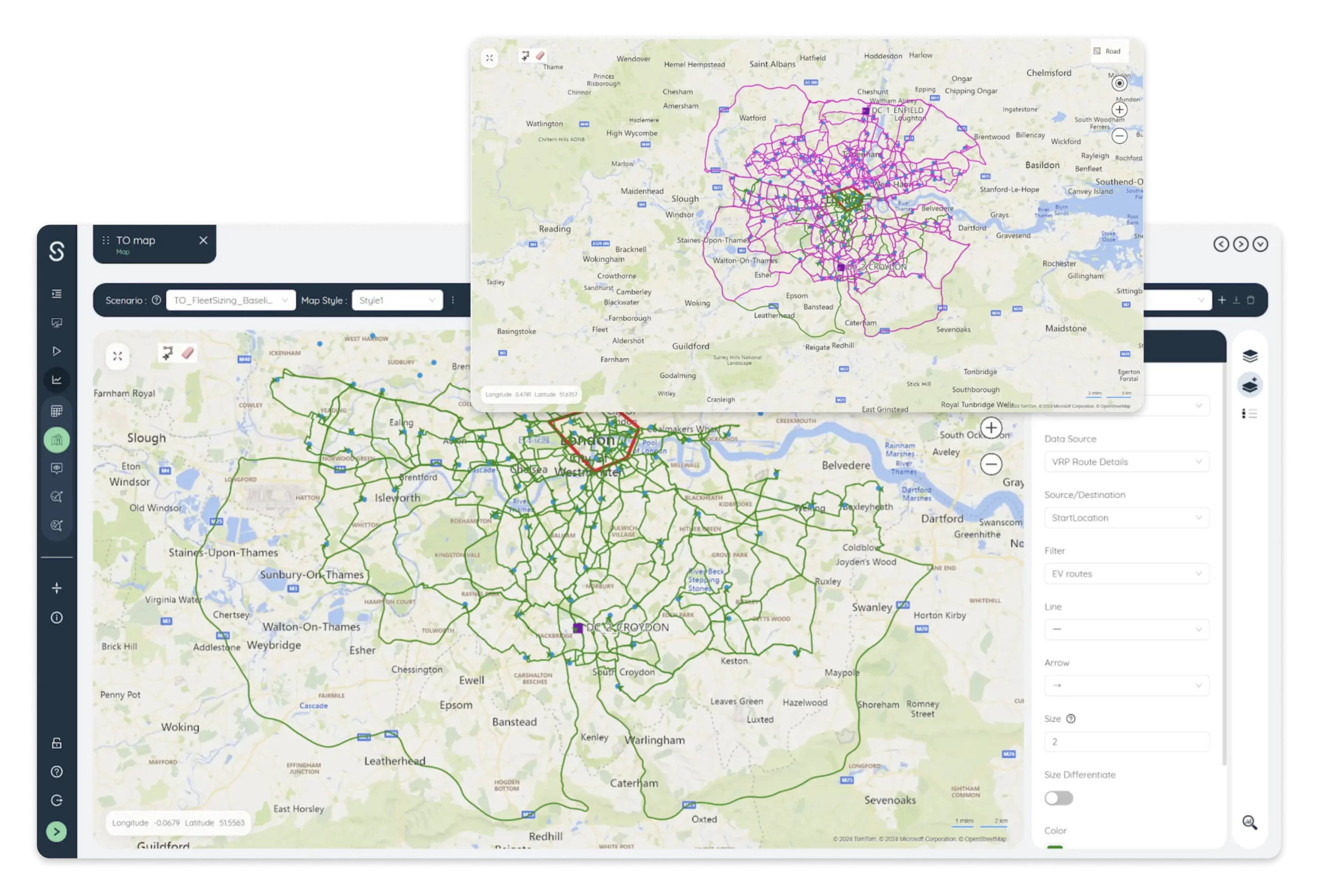Click the overlay map Longitude 0.4781 readout
The width and height of the screenshot is (1318, 896).
[x=531, y=394]
